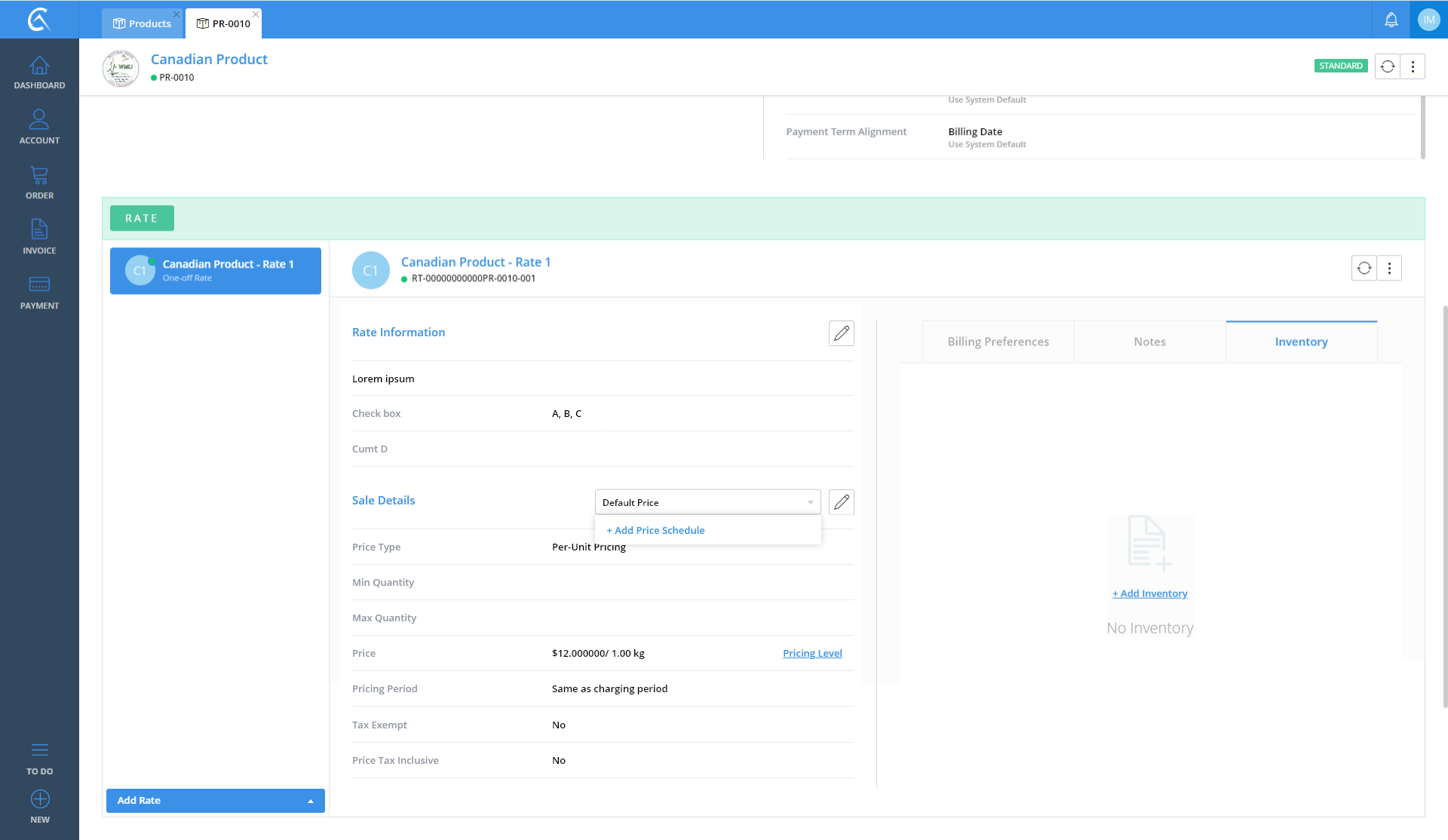Screen dimensions: 1448x840
Task: Switch to the Billing Preferences tab
Action: [x=998, y=342]
